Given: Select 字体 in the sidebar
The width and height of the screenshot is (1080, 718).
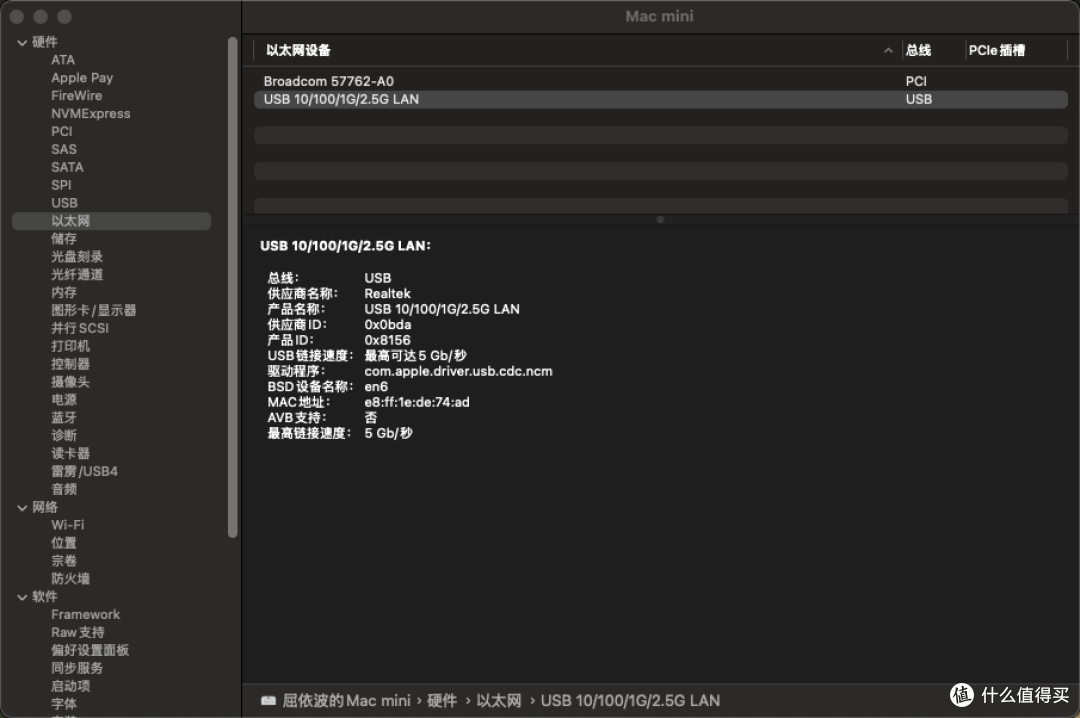Looking at the screenshot, I should (x=63, y=704).
